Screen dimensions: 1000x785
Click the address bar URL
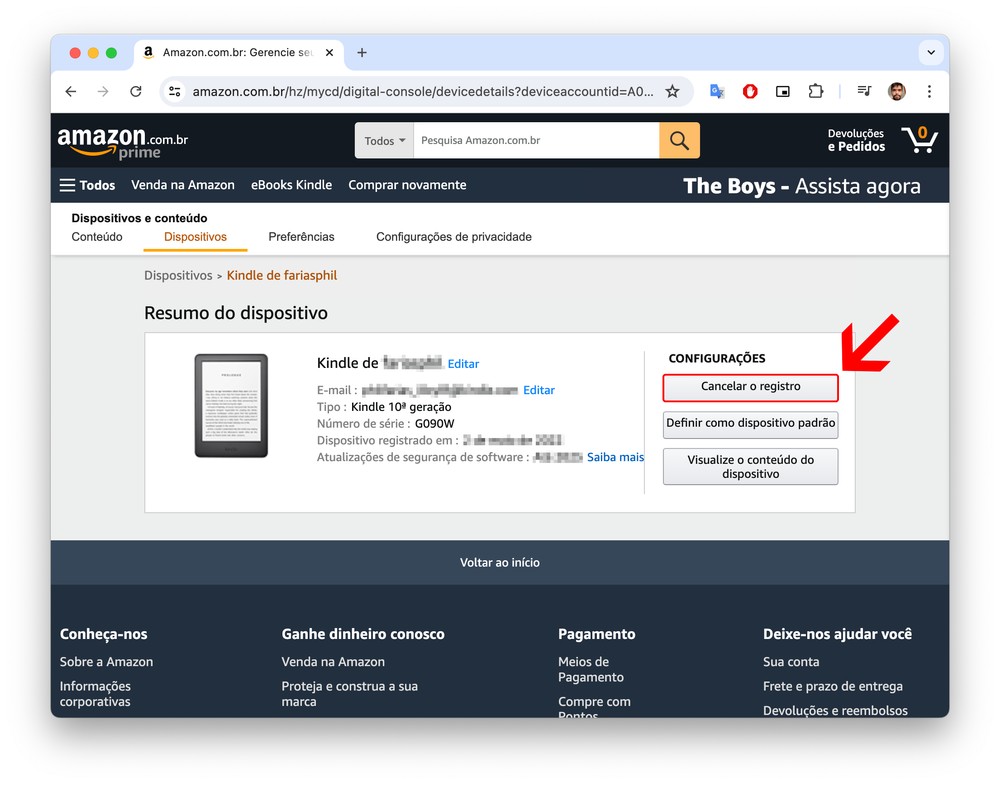point(423,91)
